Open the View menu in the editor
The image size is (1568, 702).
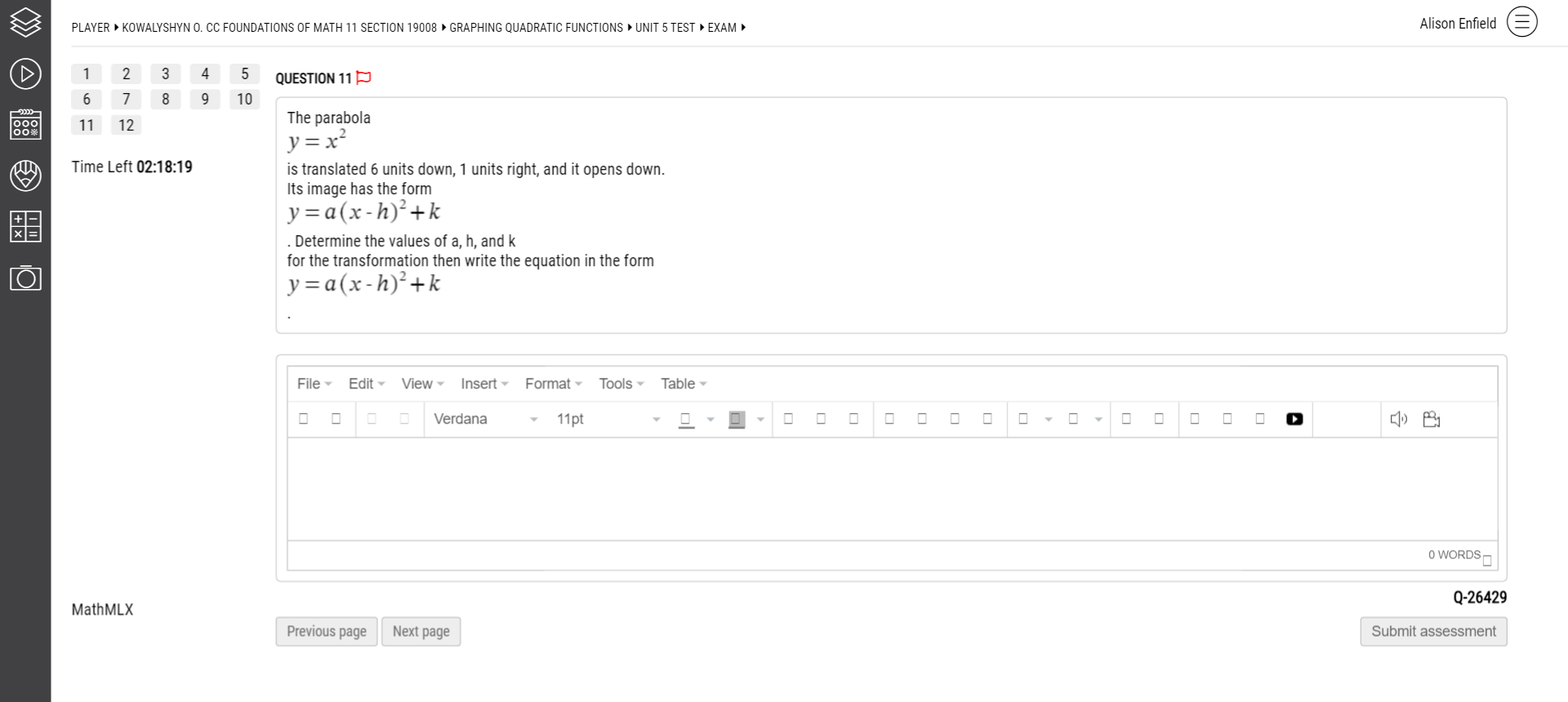pyautogui.click(x=422, y=384)
